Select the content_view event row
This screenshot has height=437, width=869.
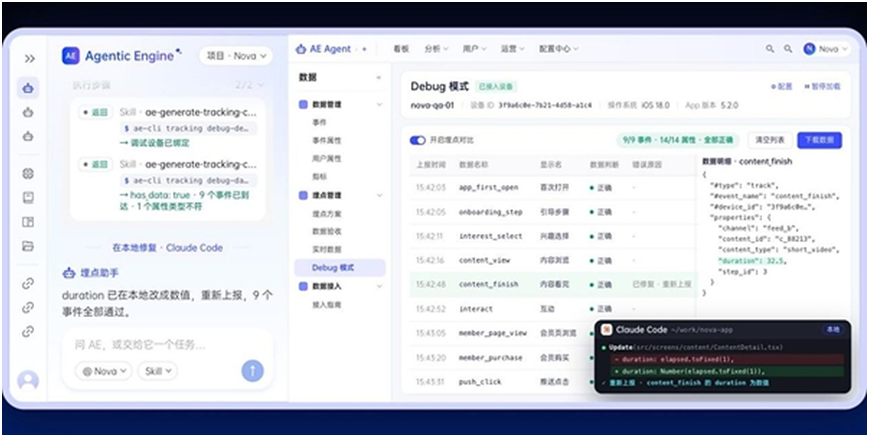point(553,260)
